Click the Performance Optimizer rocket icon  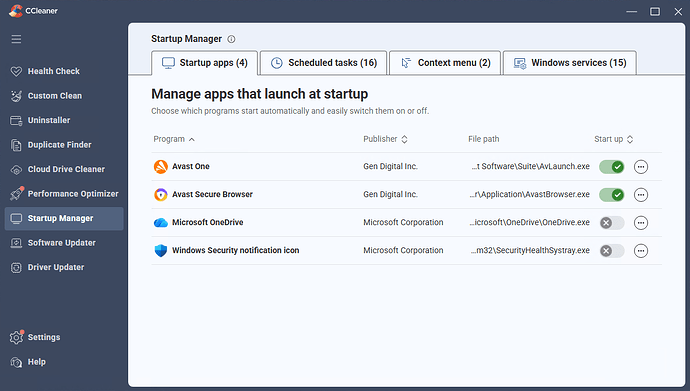pyautogui.click(x=17, y=194)
